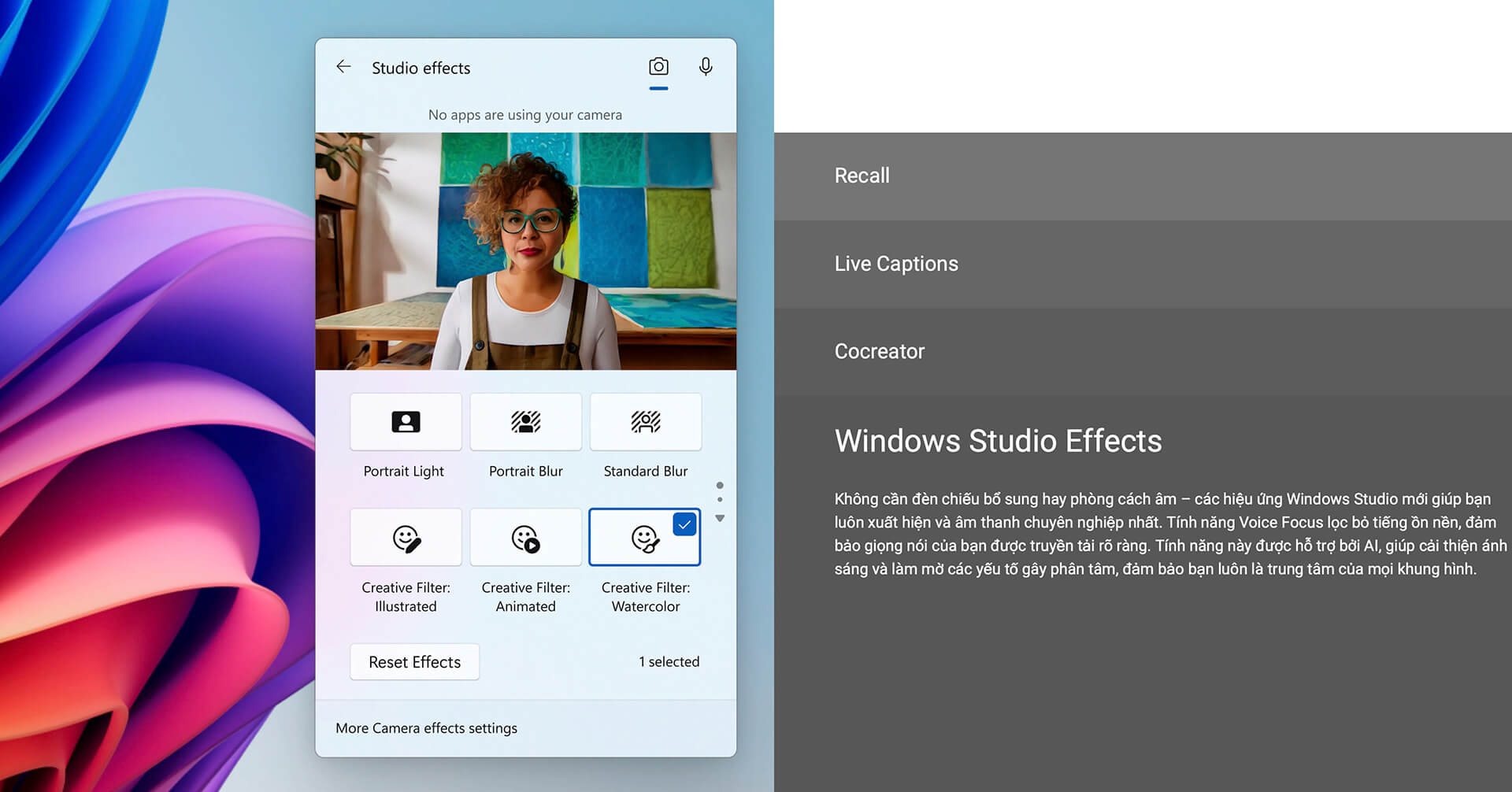
Task: Expand the Live Captions section
Action: click(x=895, y=264)
